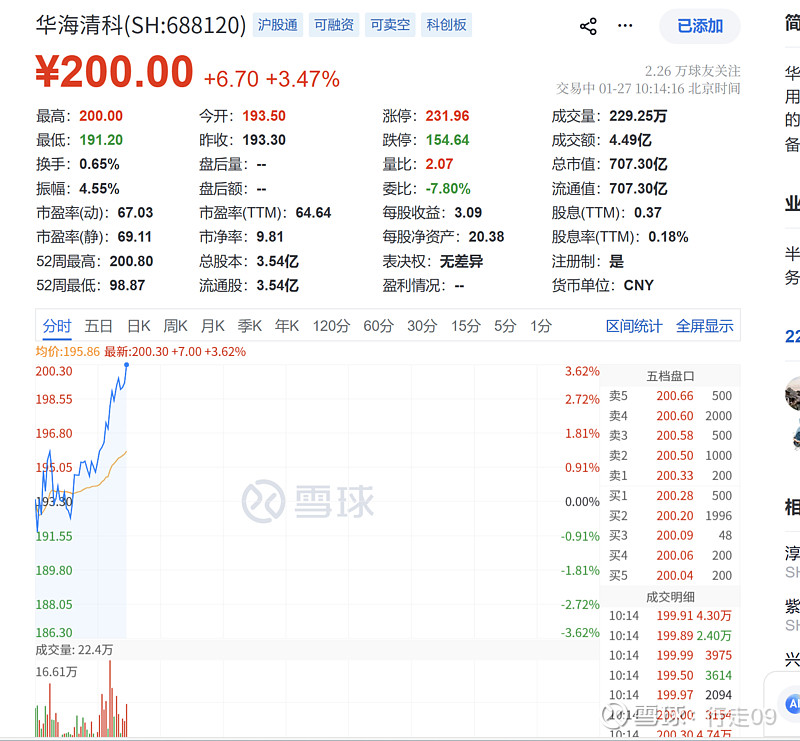Click the 可融资 tag

point(334,25)
